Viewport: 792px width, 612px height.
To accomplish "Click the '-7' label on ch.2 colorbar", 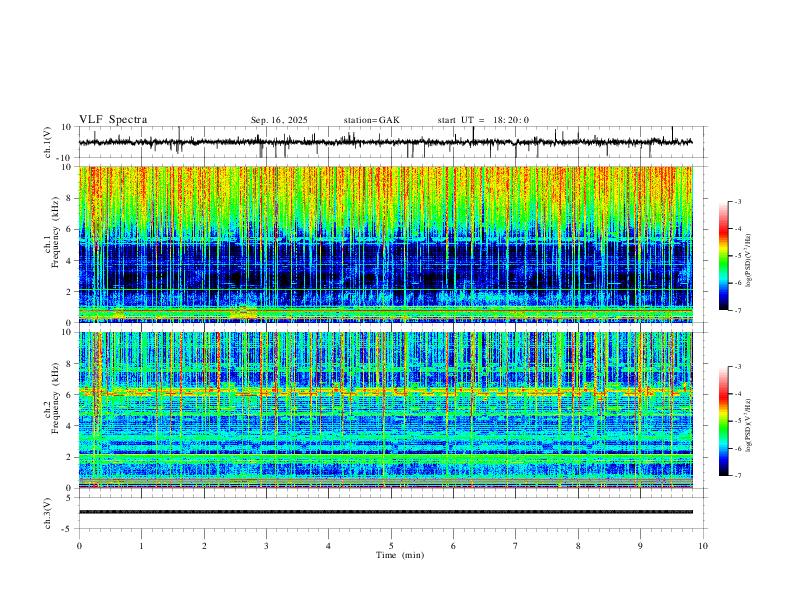I will [x=738, y=475].
